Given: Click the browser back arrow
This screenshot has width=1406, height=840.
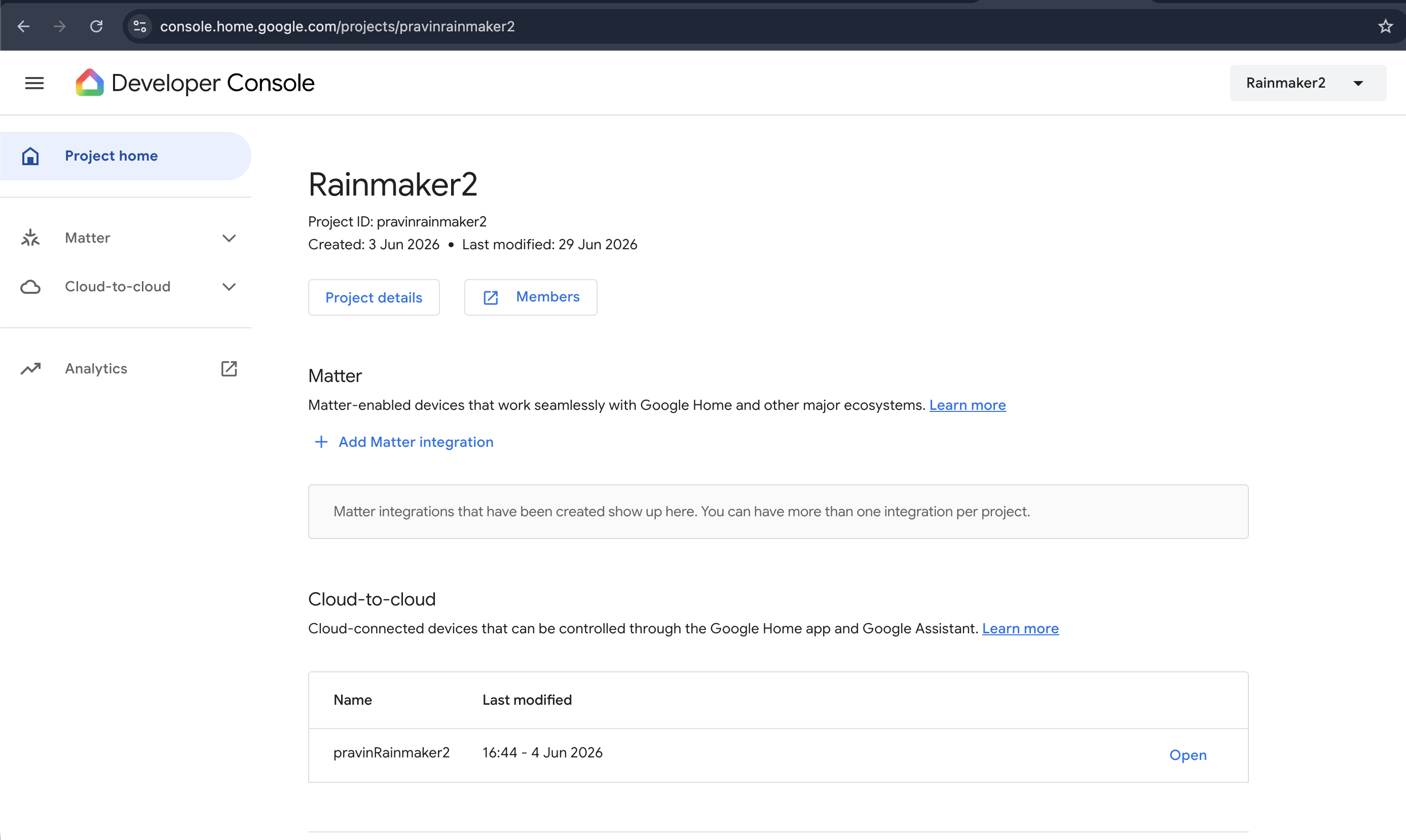Looking at the screenshot, I should point(23,27).
